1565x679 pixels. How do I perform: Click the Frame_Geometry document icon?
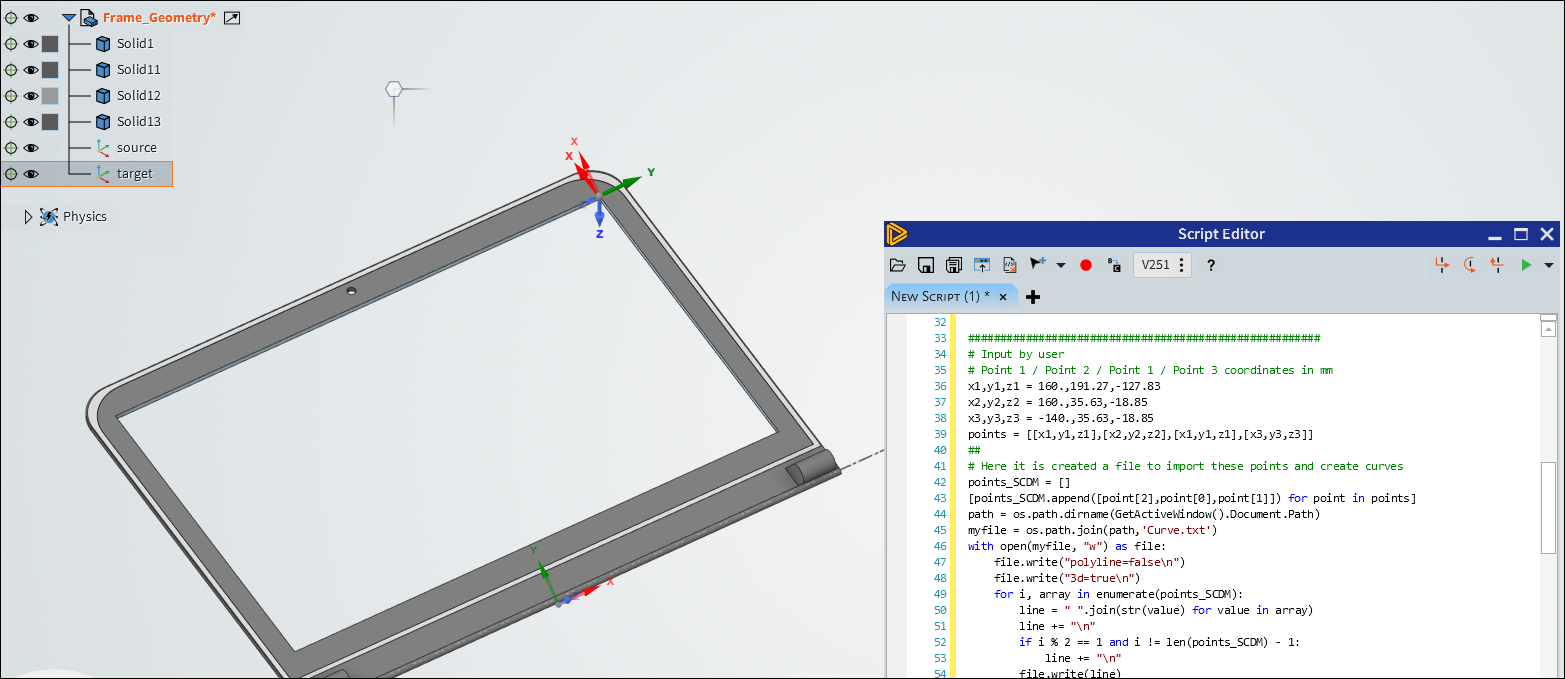(89, 18)
